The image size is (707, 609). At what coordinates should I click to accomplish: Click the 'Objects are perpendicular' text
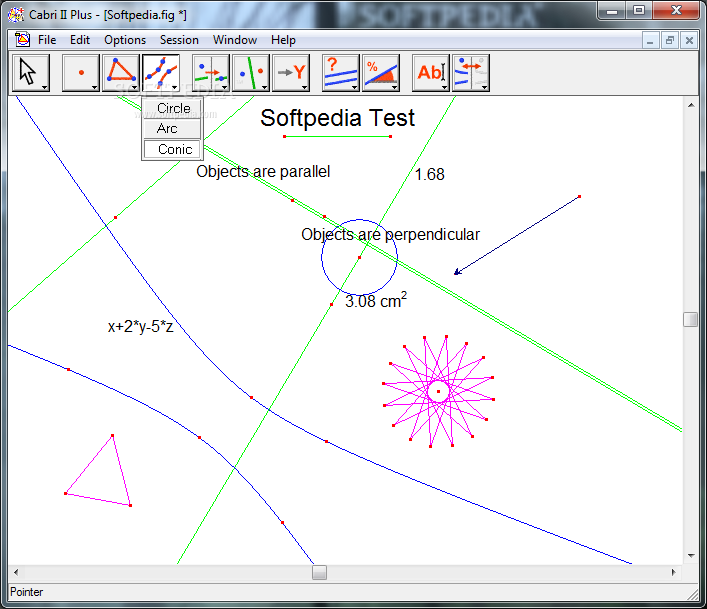tap(390, 234)
